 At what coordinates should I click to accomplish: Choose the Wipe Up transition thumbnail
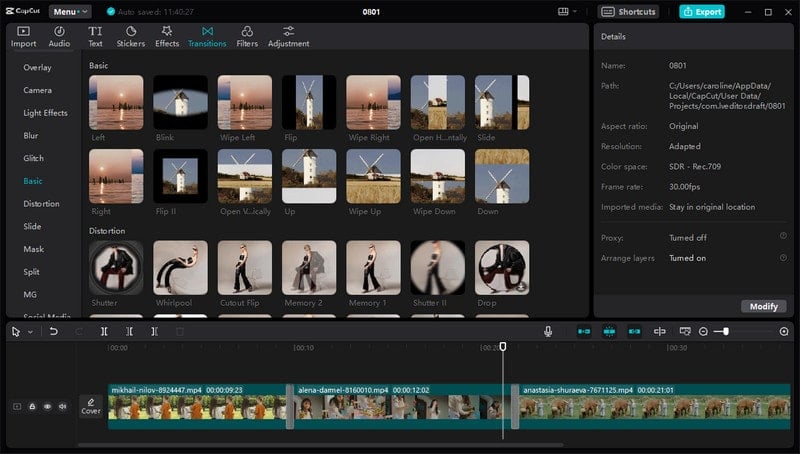pos(373,176)
